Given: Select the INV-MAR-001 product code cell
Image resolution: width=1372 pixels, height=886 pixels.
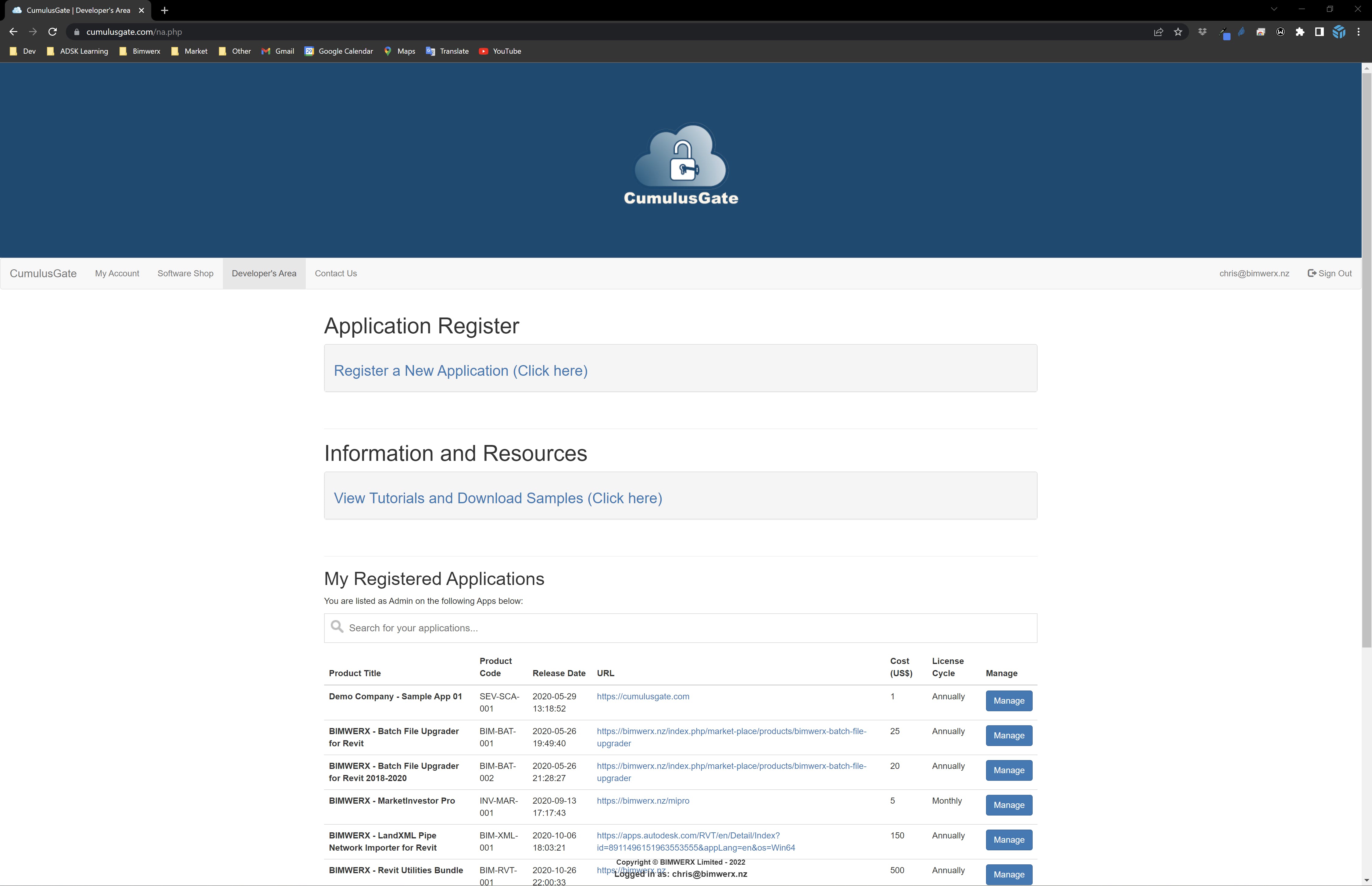Looking at the screenshot, I should 498,807.
